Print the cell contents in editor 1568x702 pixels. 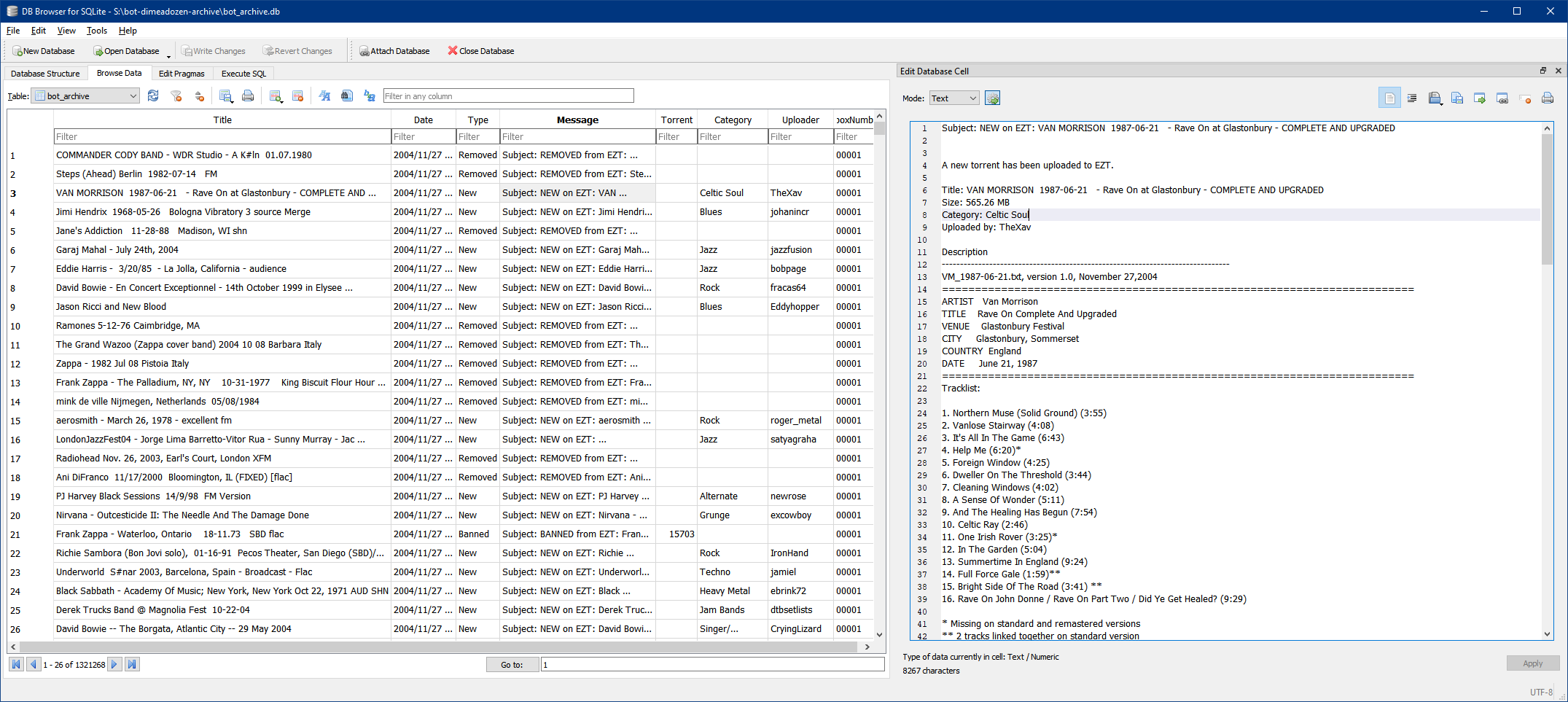[1547, 98]
